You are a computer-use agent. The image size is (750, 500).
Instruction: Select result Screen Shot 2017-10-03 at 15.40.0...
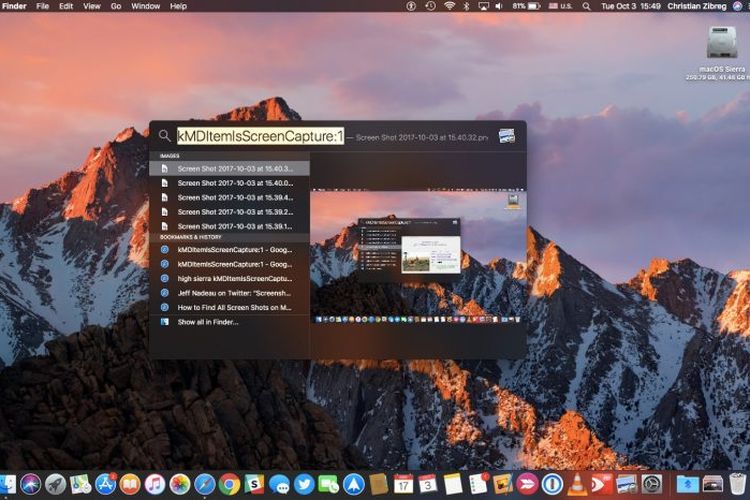(230, 183)
